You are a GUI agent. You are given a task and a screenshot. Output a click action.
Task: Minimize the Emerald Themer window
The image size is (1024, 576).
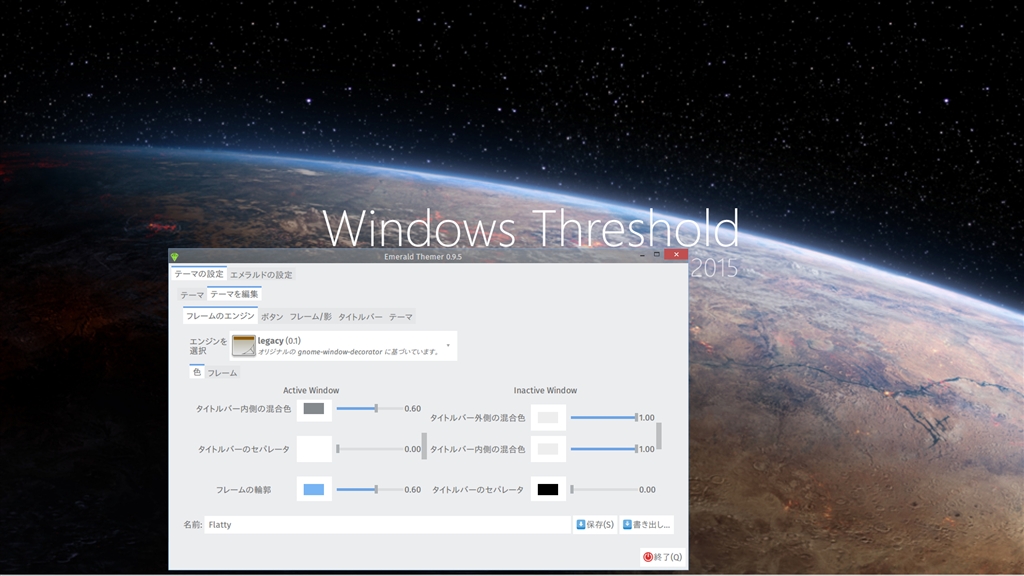(x=643, y=255)
